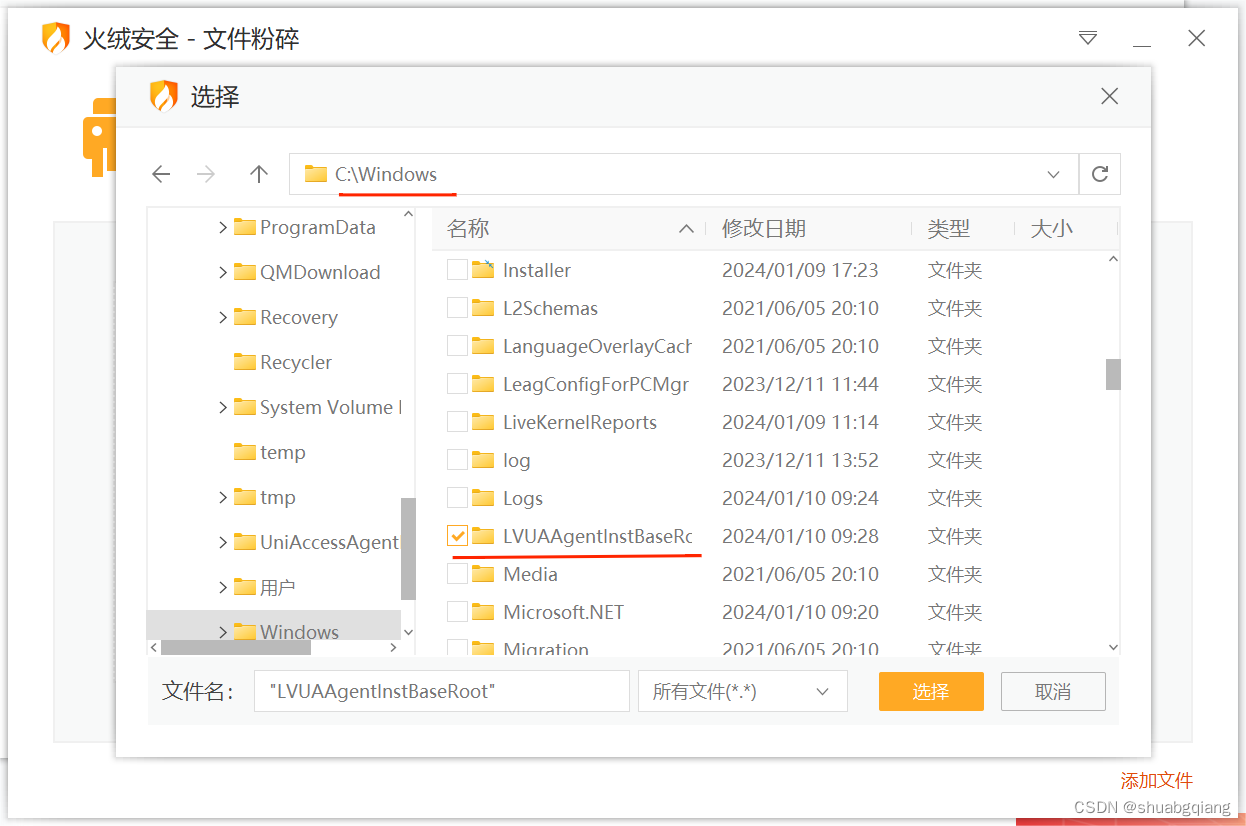Check the L2Schemas folder checkbox
1246x826 pixels.
457,308
